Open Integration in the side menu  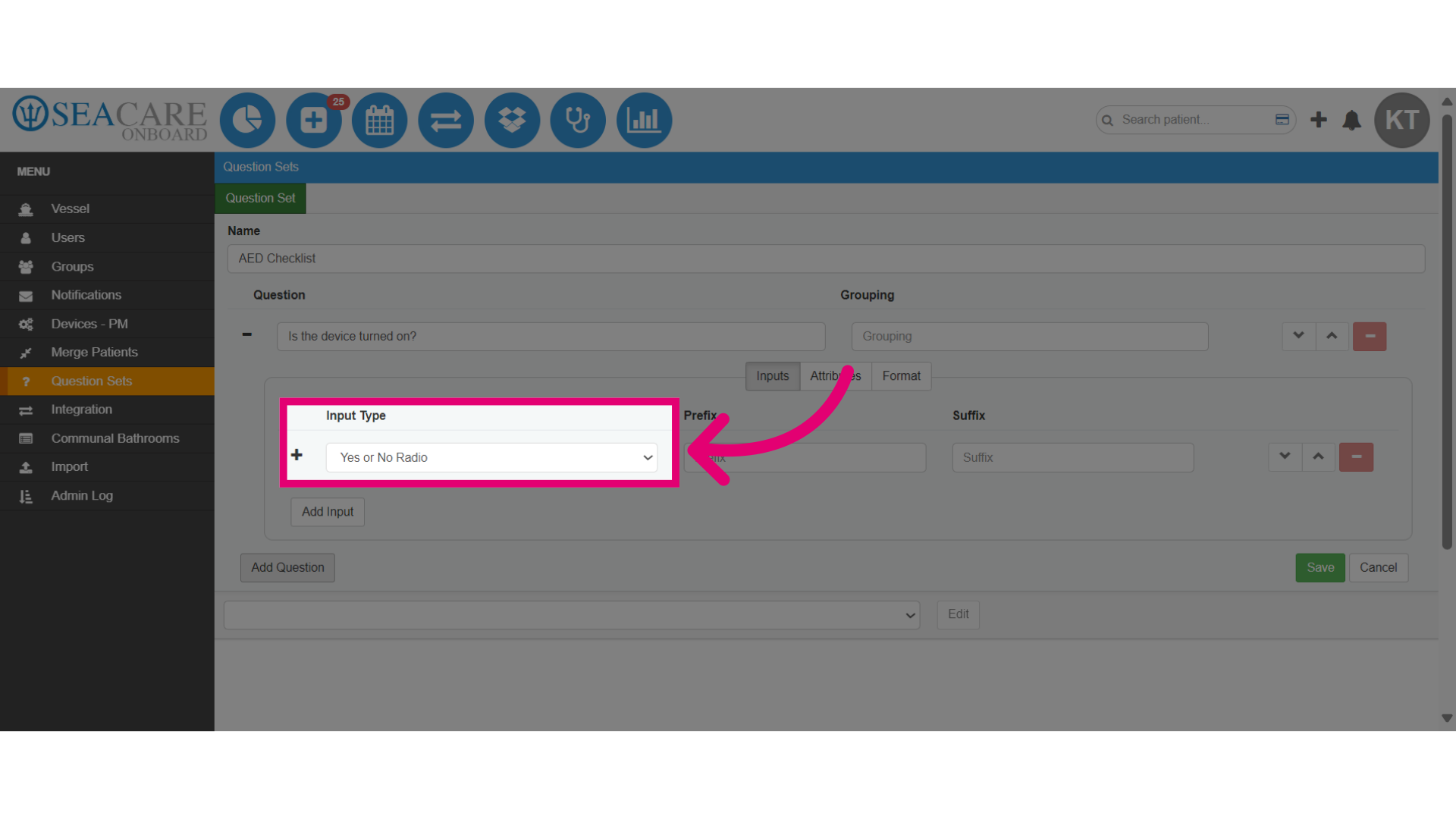[x=107, y=409]
